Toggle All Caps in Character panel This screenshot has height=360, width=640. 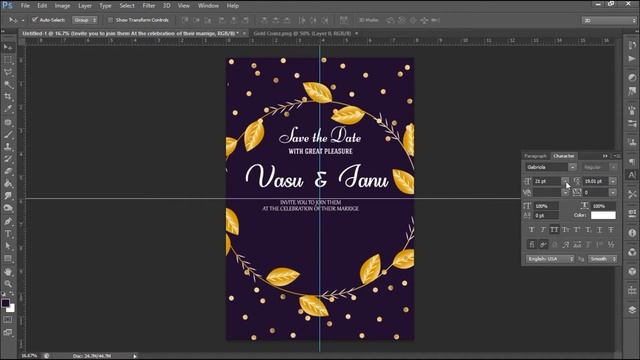(x=554, y=230)
